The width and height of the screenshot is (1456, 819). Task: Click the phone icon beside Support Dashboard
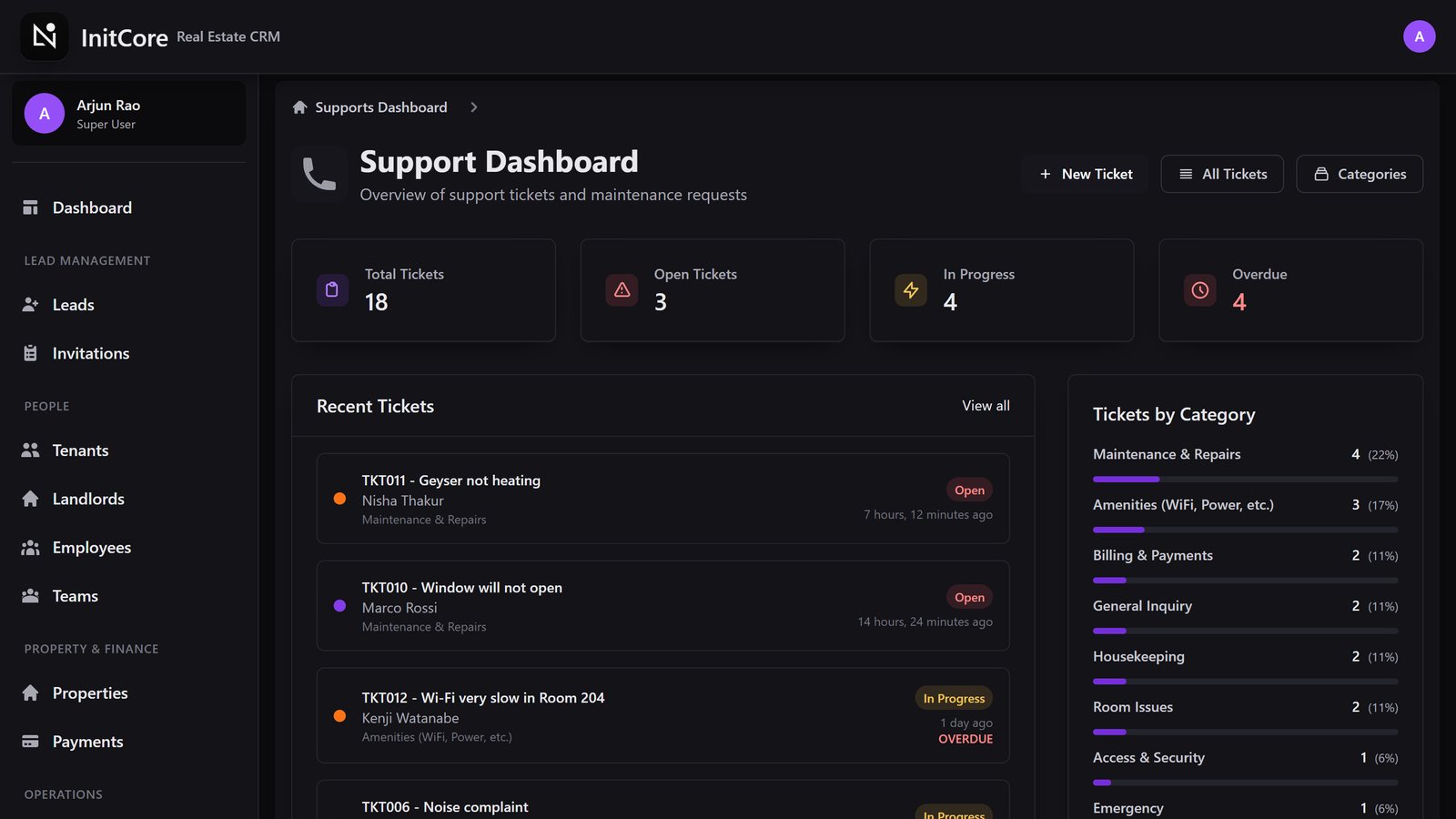click(318, 174)
